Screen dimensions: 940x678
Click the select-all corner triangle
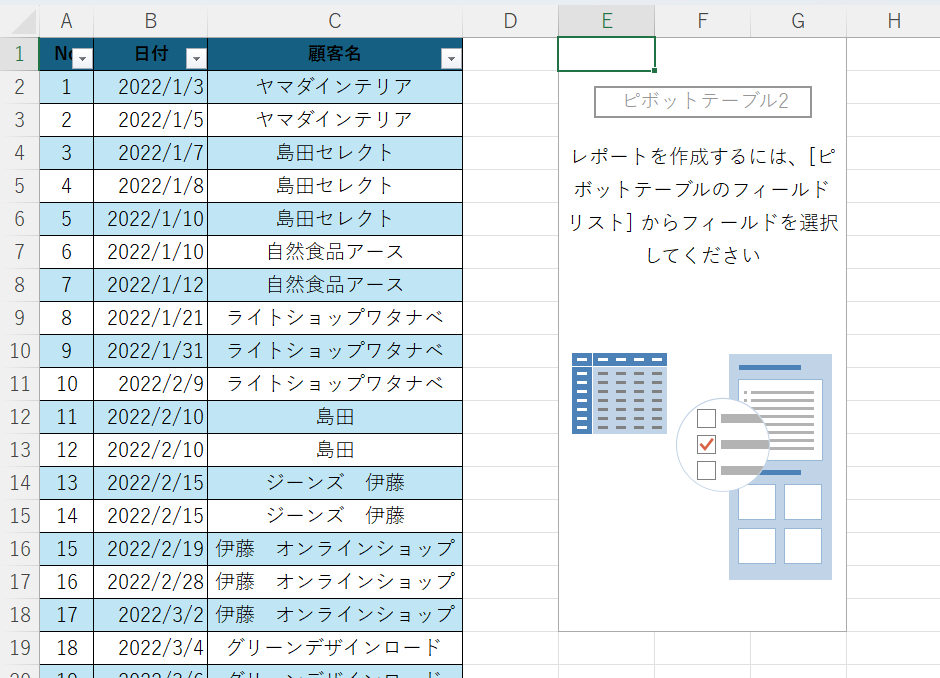click(x=20, y=22)
